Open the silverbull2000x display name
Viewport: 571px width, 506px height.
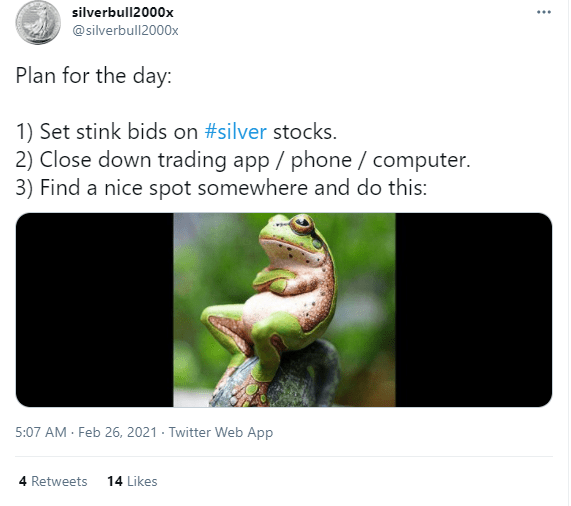123,12
